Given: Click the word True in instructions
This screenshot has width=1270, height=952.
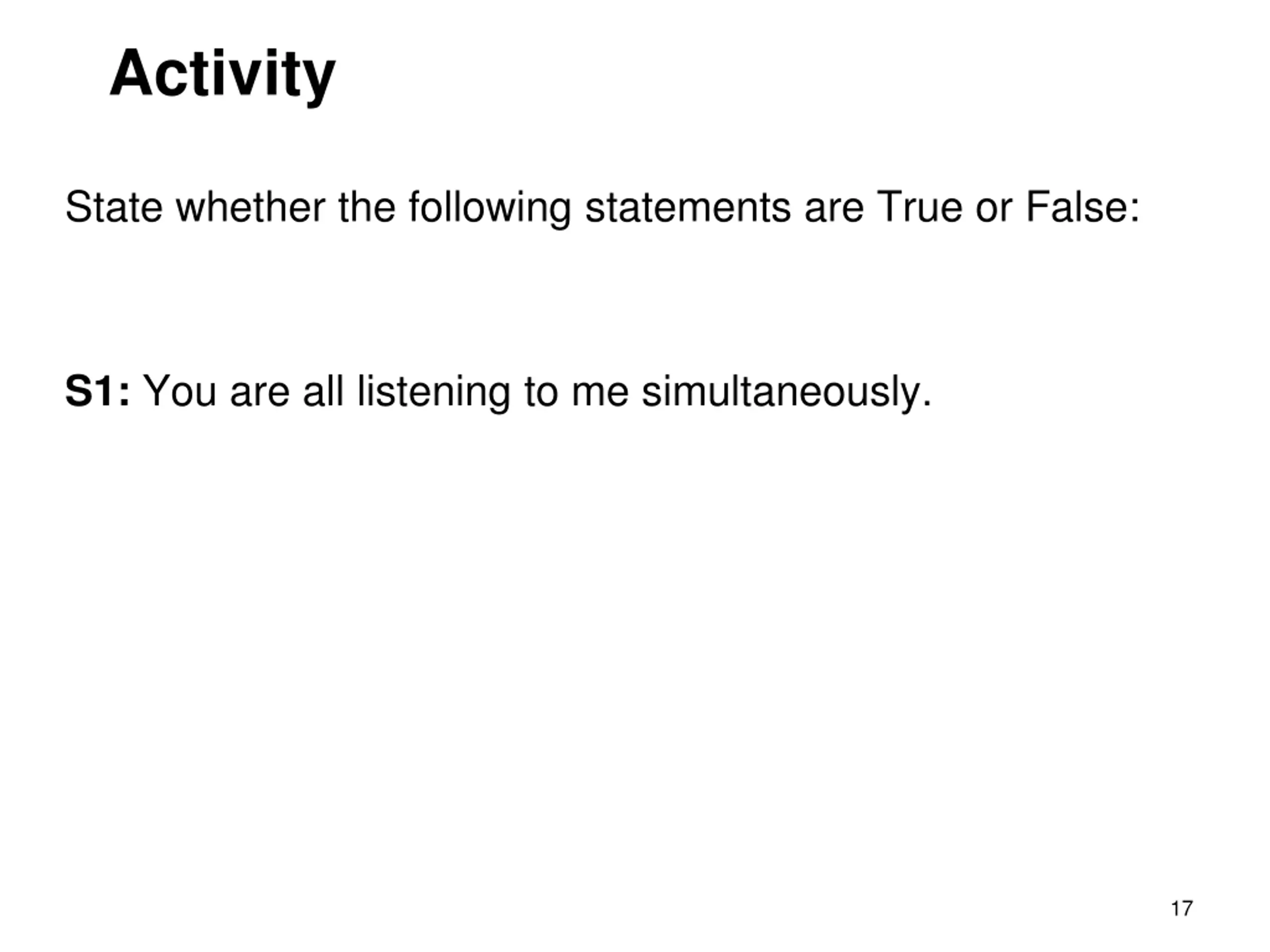Looking at the screenshot, I should pyautogui.click(x=919, y=207).
